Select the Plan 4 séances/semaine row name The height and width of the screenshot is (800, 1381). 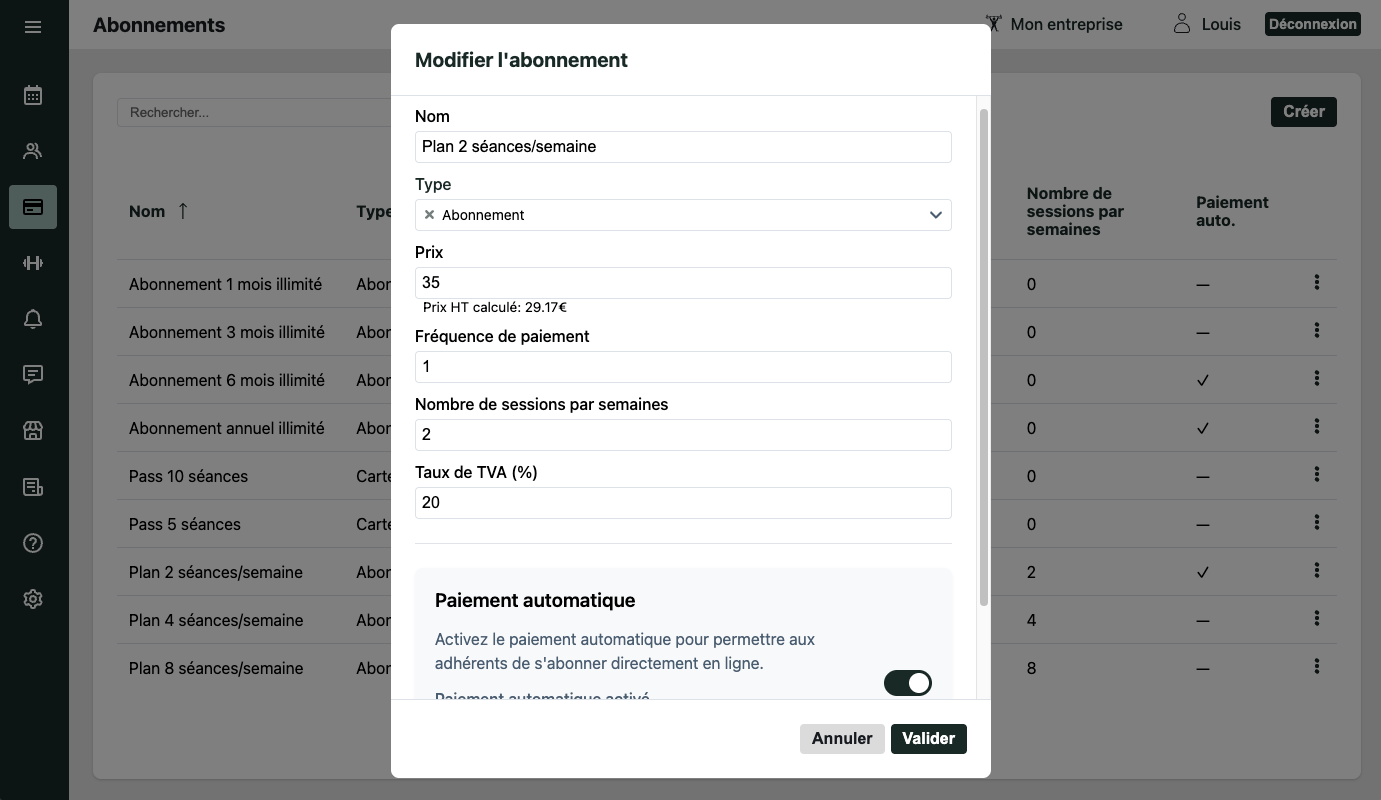(x=216, y=620)
